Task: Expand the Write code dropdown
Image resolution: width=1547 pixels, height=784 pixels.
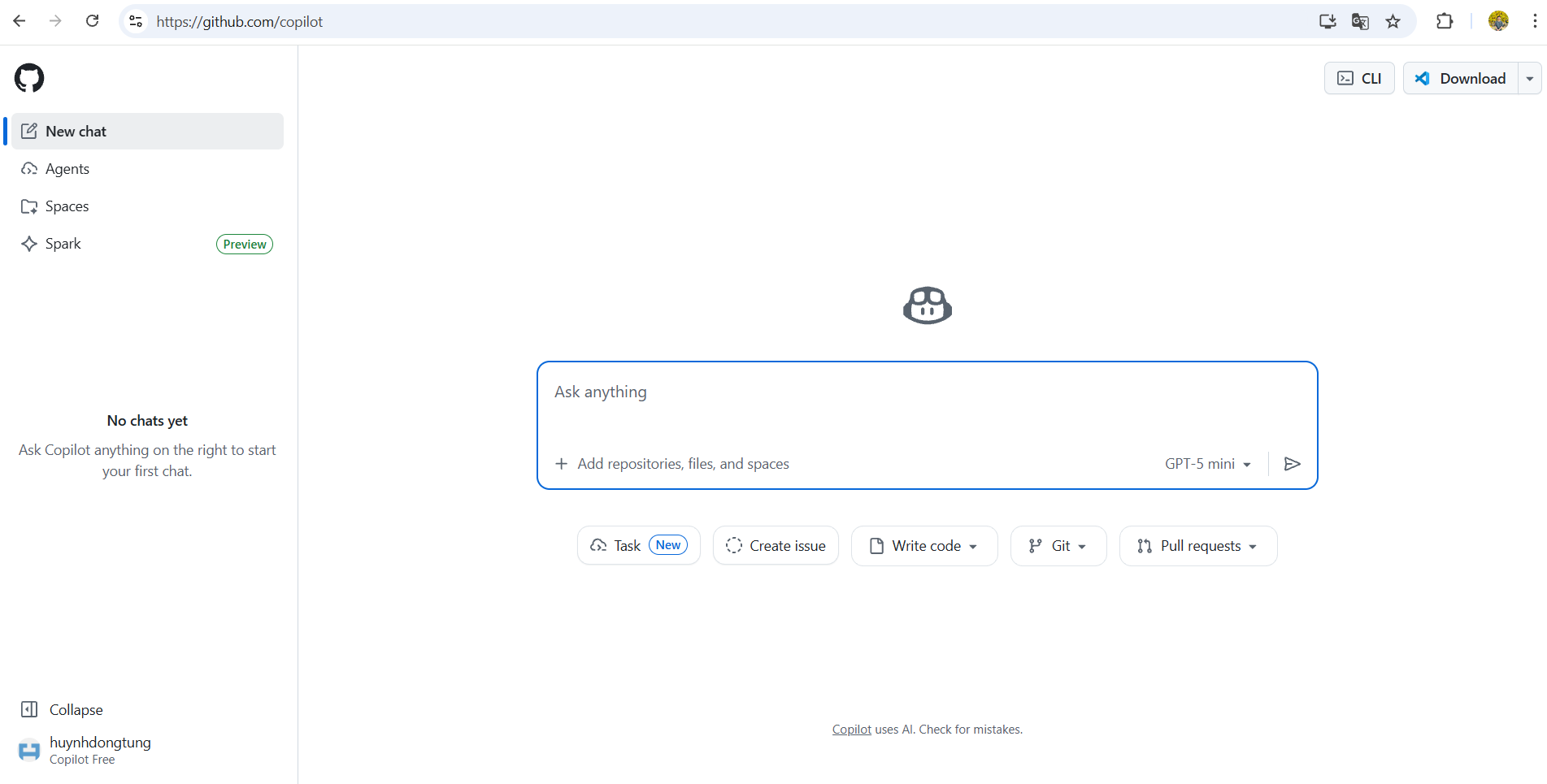Action: pyautogui.click(x=923, y=545)
